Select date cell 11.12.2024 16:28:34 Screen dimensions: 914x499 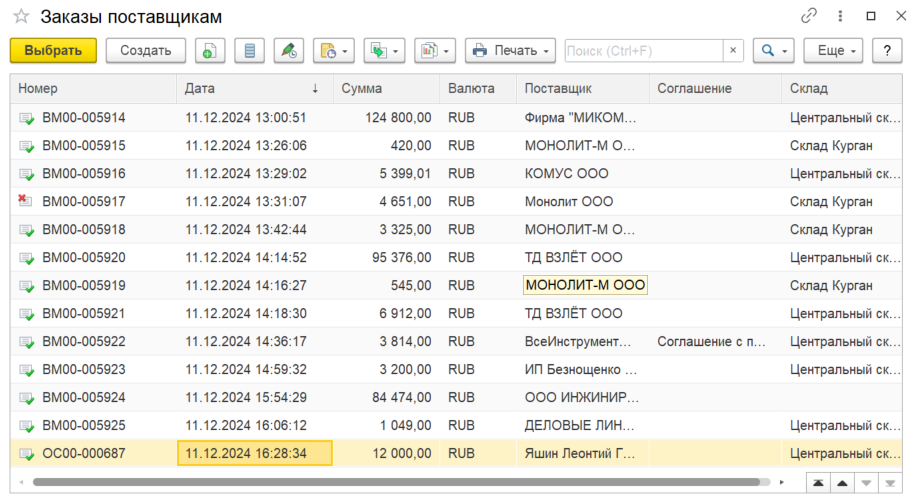(255, 454)
